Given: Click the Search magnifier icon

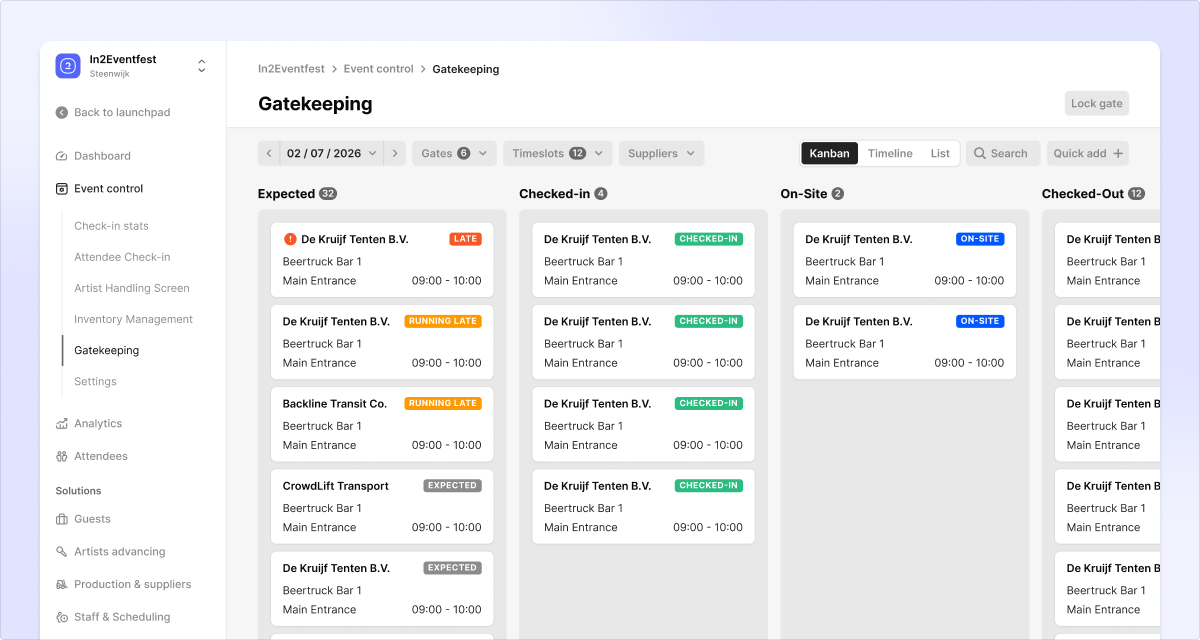Looking at the screenshot, I should [x=981, y=153].
